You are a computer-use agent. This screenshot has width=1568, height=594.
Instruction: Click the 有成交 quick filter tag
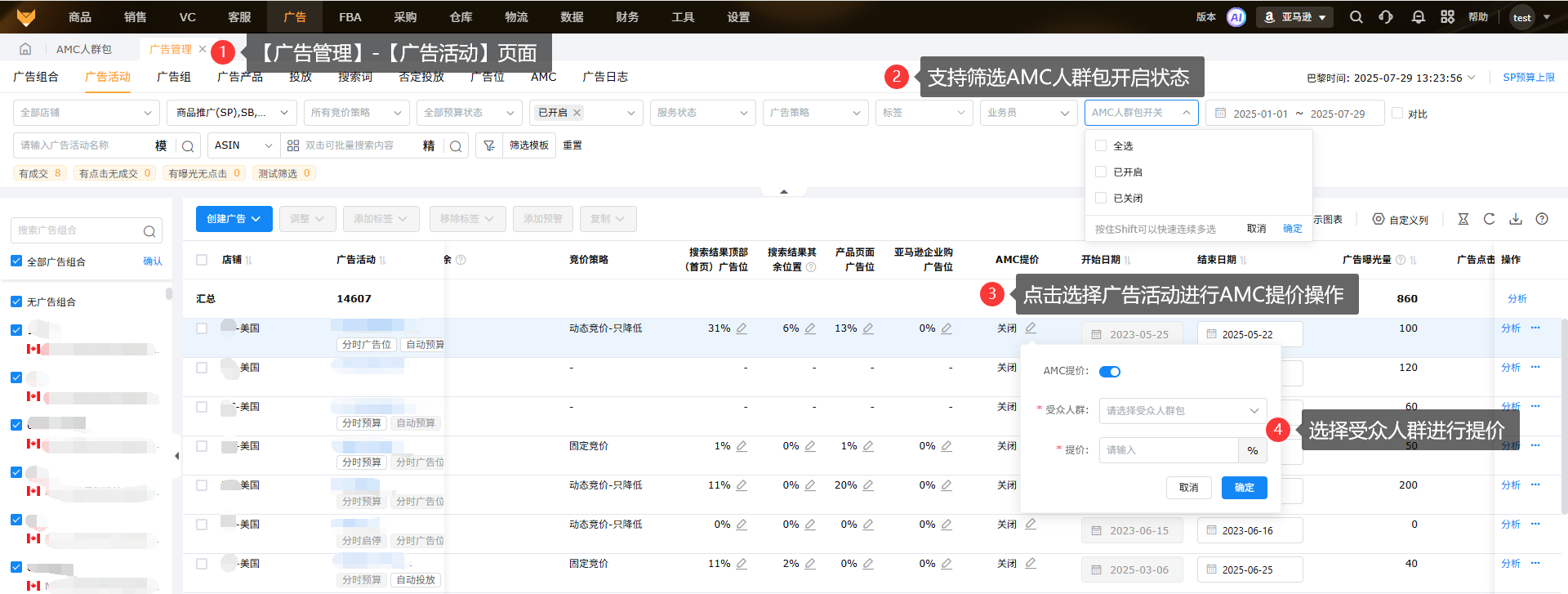pos(39,173)
